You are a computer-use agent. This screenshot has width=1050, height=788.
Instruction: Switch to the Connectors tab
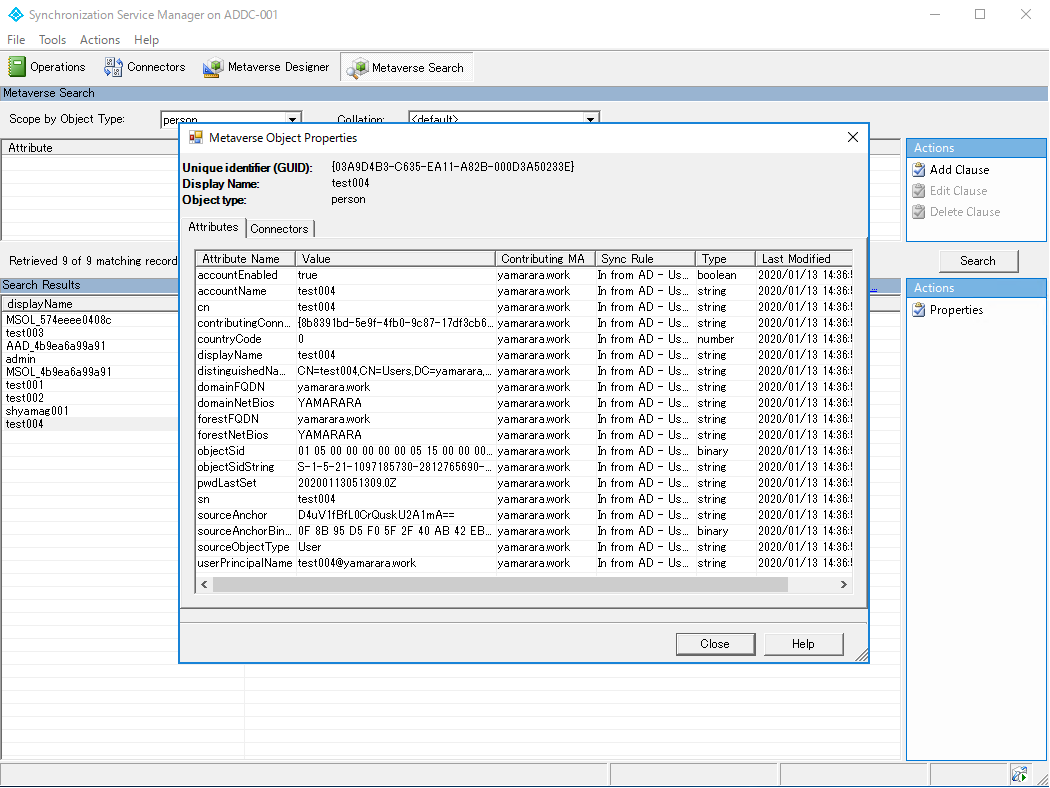(x=279, y=228)
